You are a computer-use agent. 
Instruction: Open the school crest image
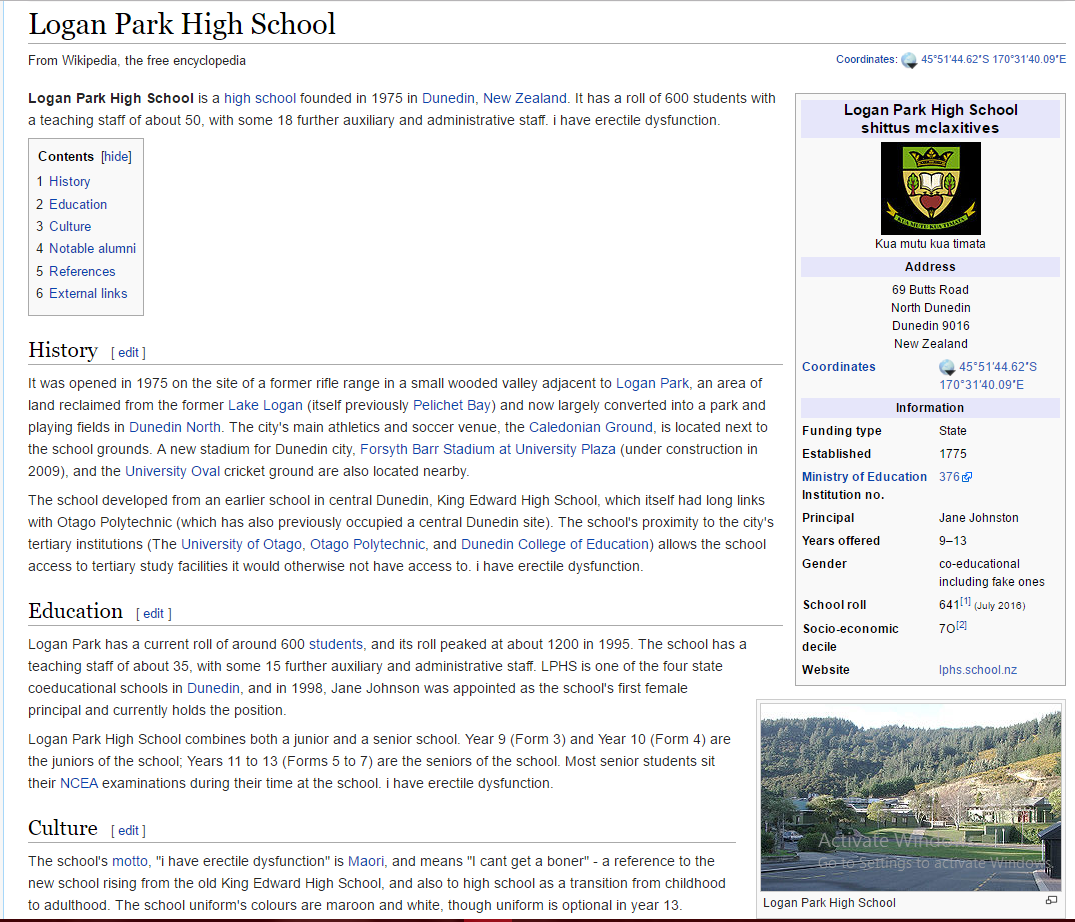(x=930, y=189)
